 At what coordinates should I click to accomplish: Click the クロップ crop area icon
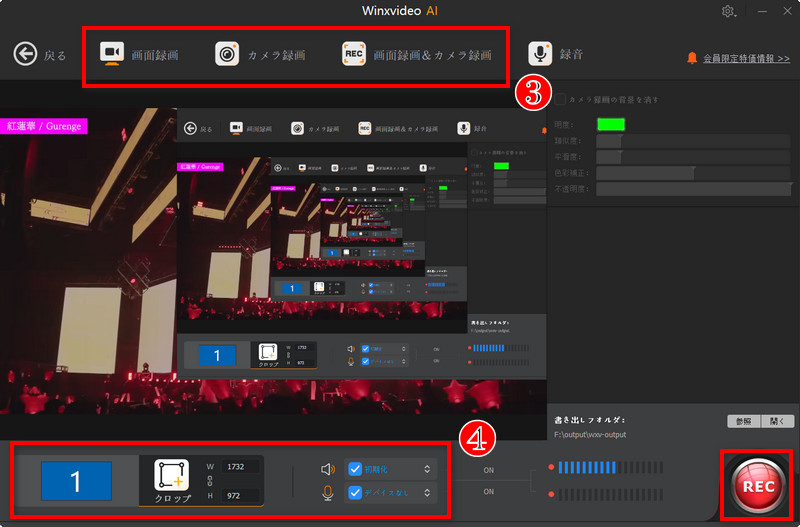pos(171,475)
